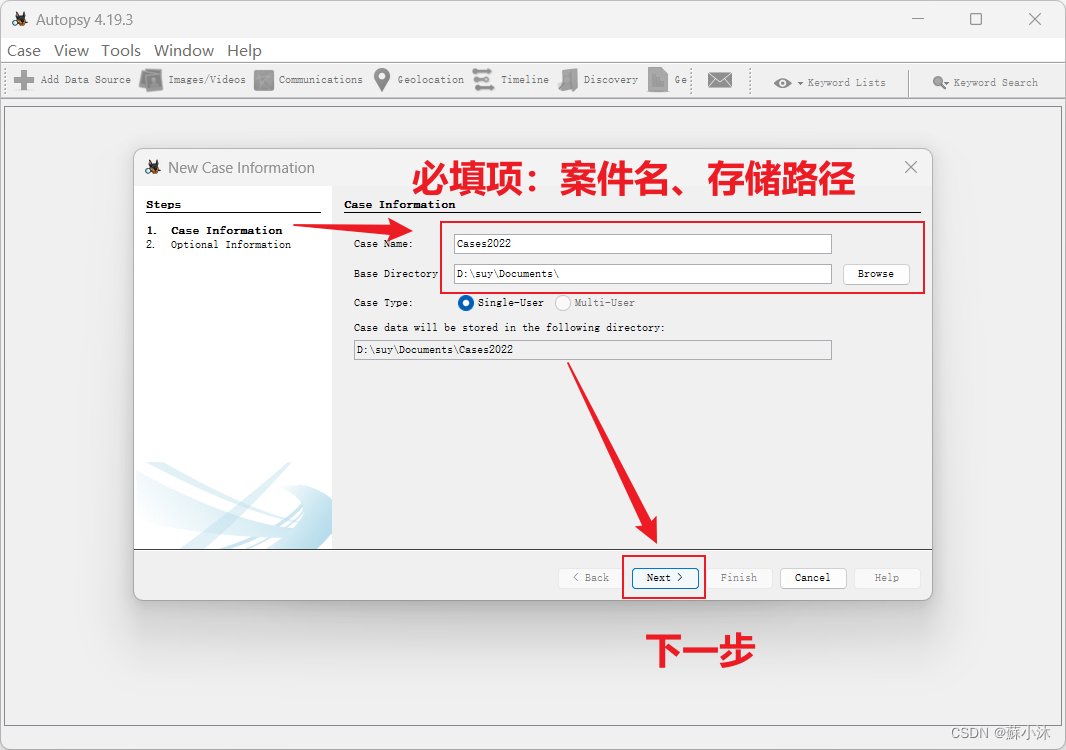Click the Add Data Source plus icon
Image resolution: width=1066 pixels, height=750 pixels.
pyautogui.click(x=24, y=80)
